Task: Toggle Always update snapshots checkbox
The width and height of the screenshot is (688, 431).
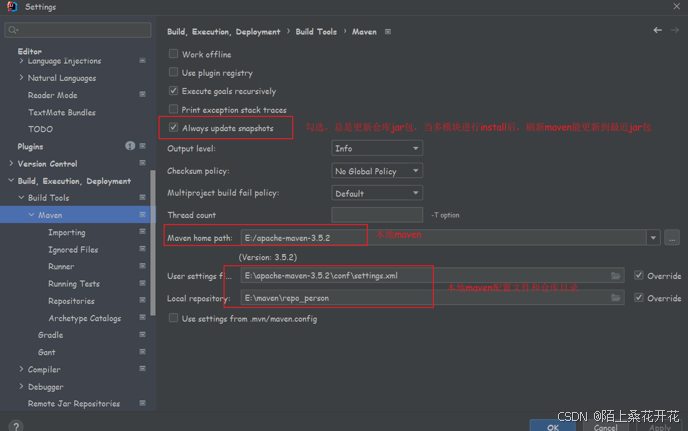Action: pos(173,127)
